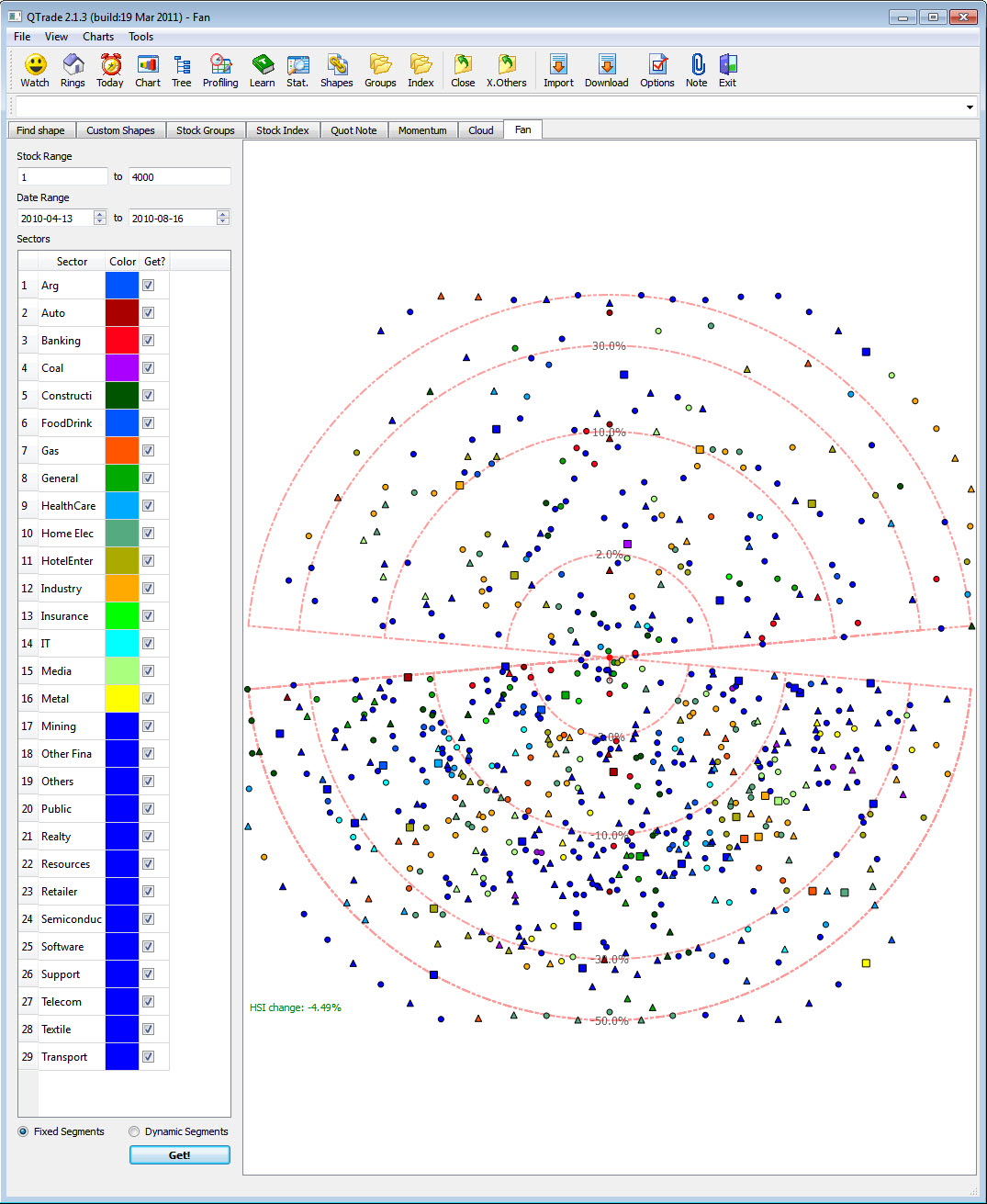Increment the start date with the stepper arrow
Screen dimensions: 987x1204
[99, 213]
